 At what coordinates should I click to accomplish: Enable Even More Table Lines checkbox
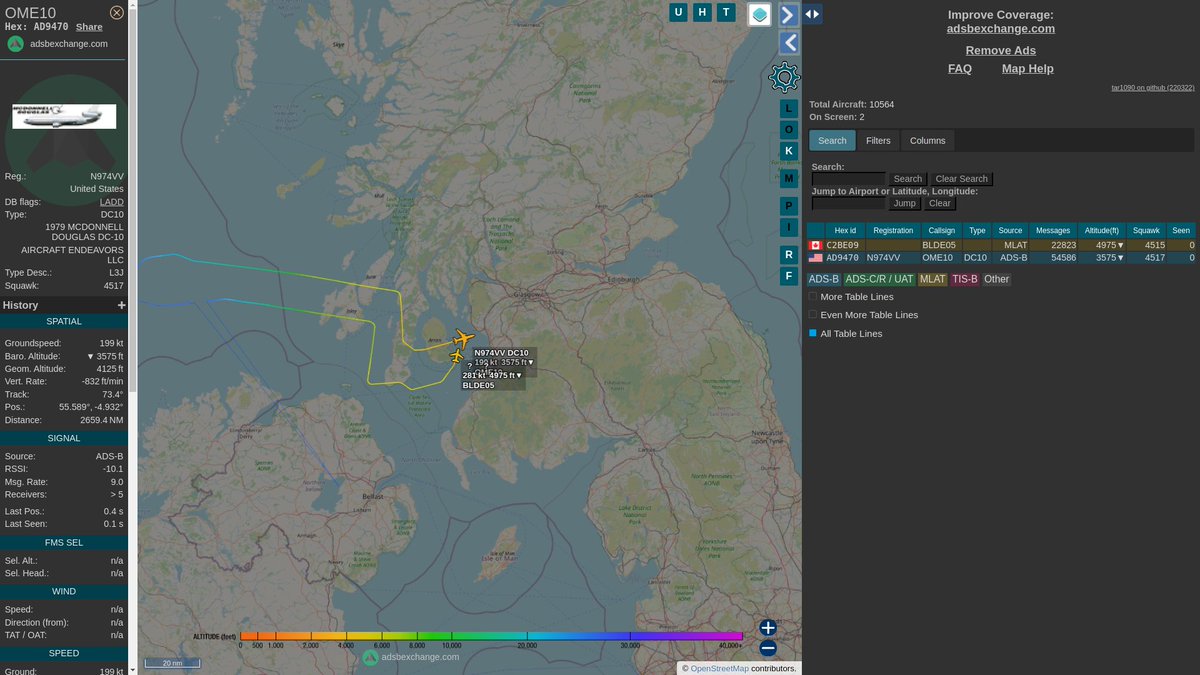[x=813, y=315]
